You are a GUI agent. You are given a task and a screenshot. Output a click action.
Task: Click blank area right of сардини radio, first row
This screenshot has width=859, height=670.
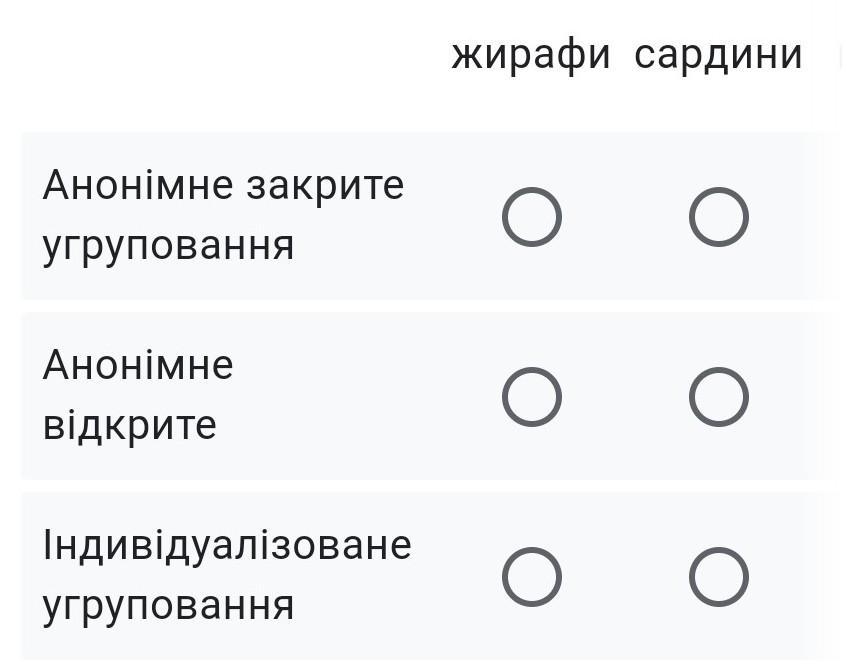coord(792,217)
